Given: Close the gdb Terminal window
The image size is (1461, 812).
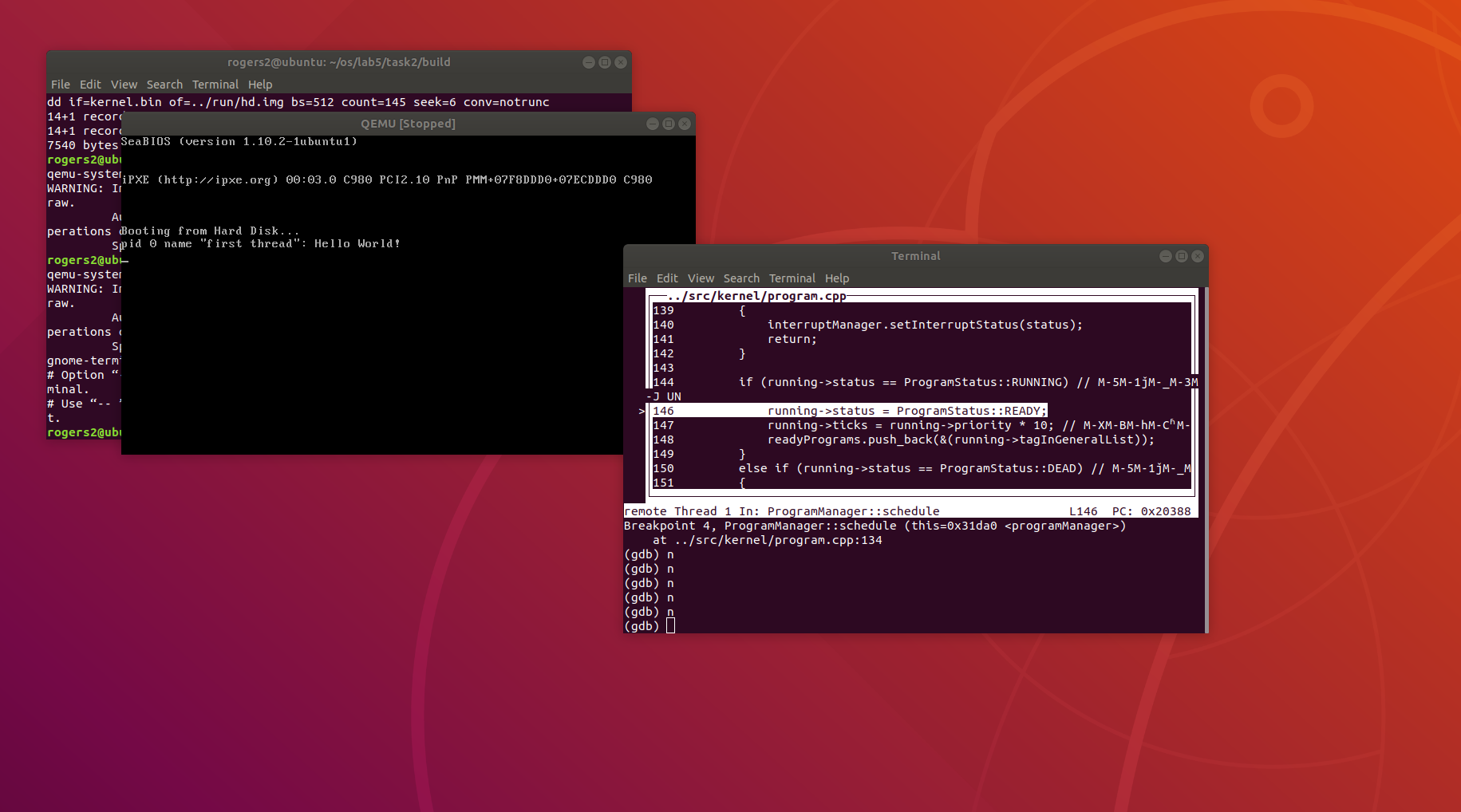Looking at the screenshot, I should click(1197, 256).
